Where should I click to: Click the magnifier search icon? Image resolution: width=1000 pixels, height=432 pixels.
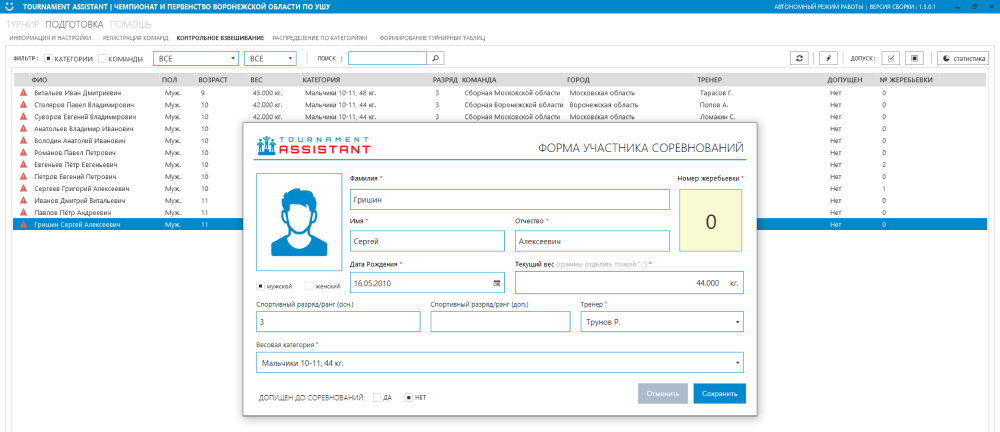(x=435, y=58)
